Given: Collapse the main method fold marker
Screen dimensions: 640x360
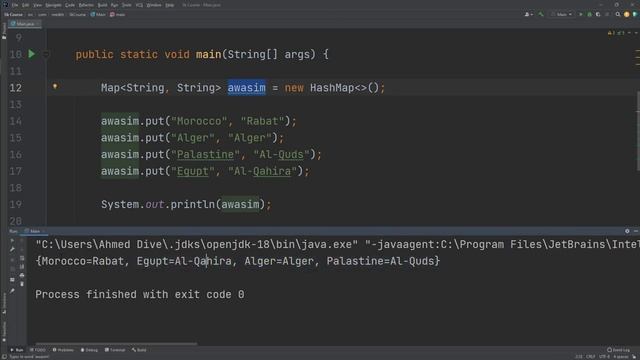Looking at the screenshot, I should pyautogui.click(x=46, y=54).
